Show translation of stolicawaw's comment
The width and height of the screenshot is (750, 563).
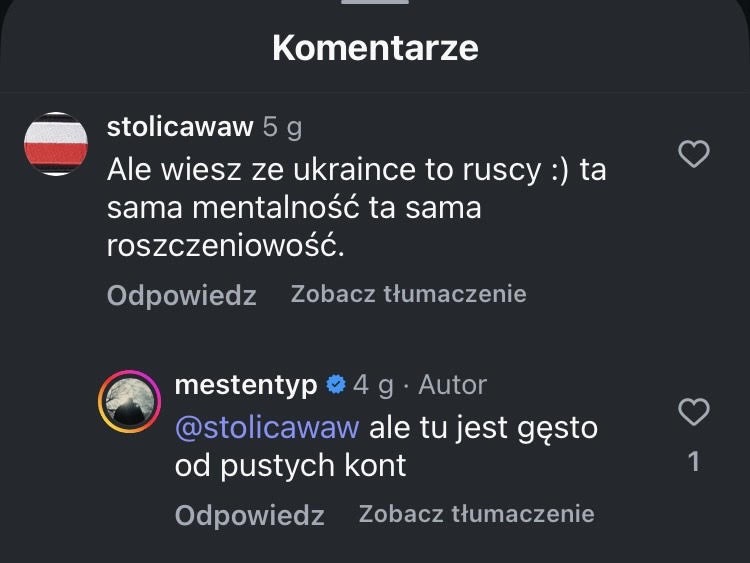click(x=408, y=294)
